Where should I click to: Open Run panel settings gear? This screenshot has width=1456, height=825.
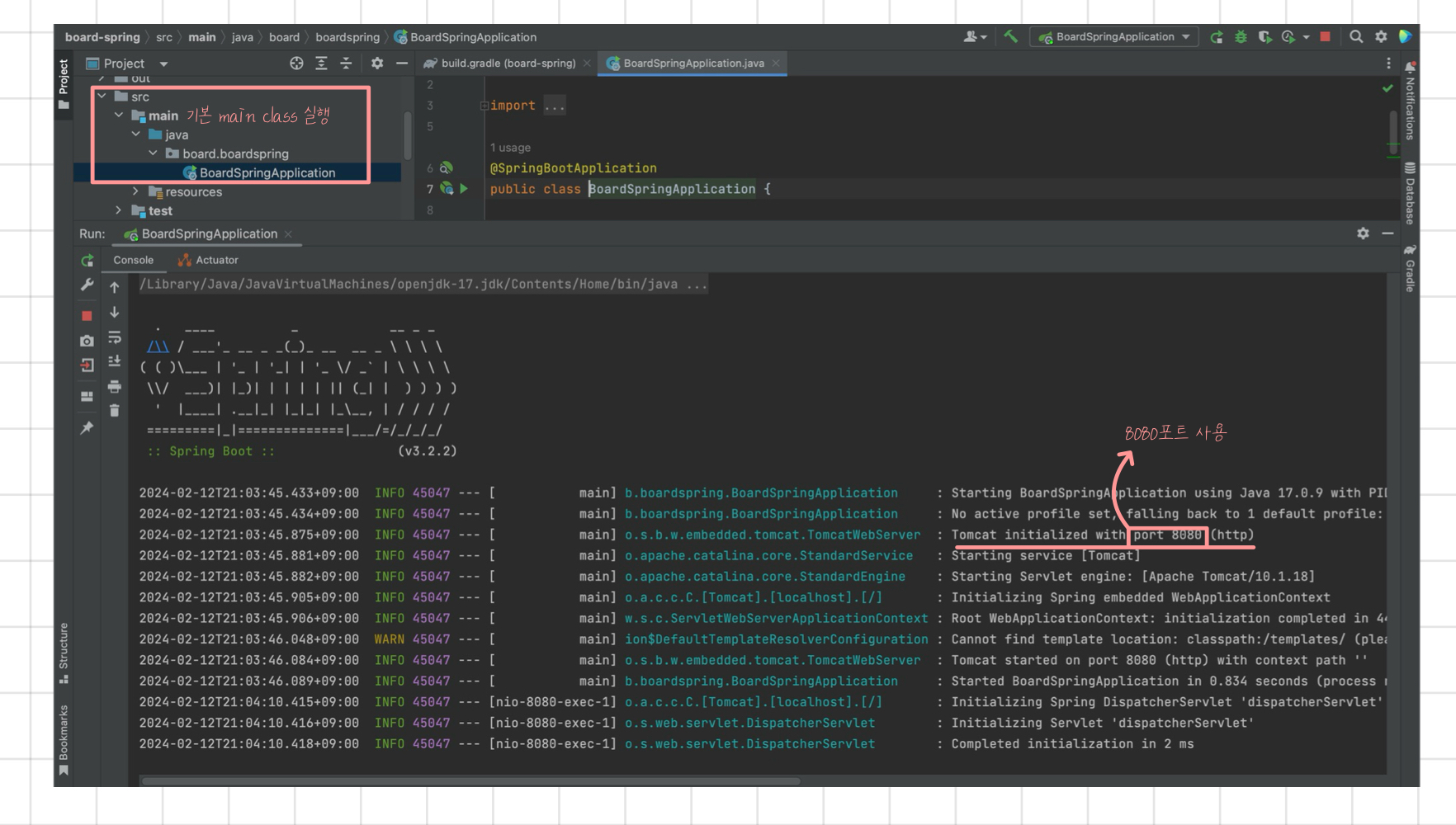[1363, 233]
